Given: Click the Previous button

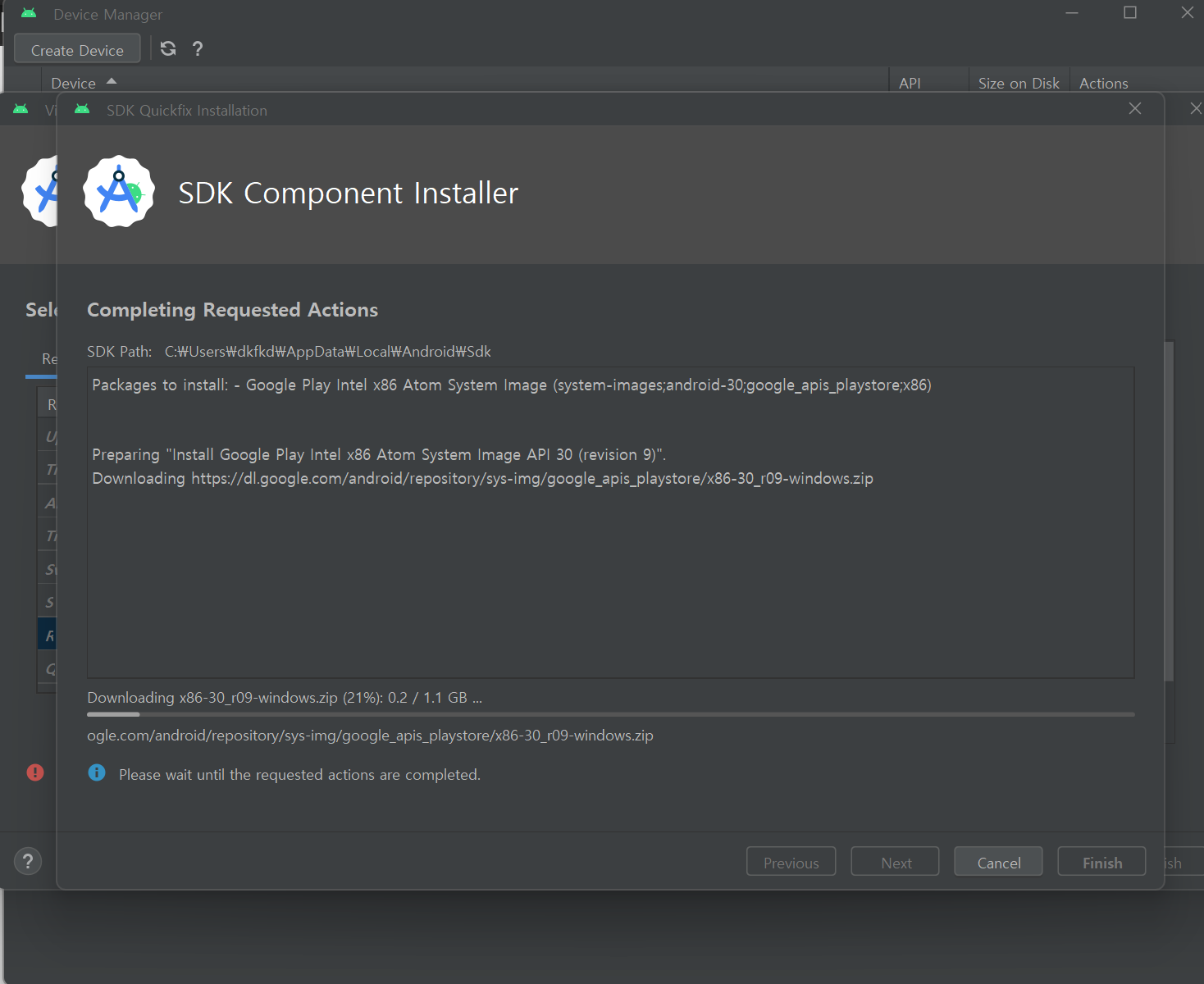Looking at the screenshot, I should click(791, 862).
